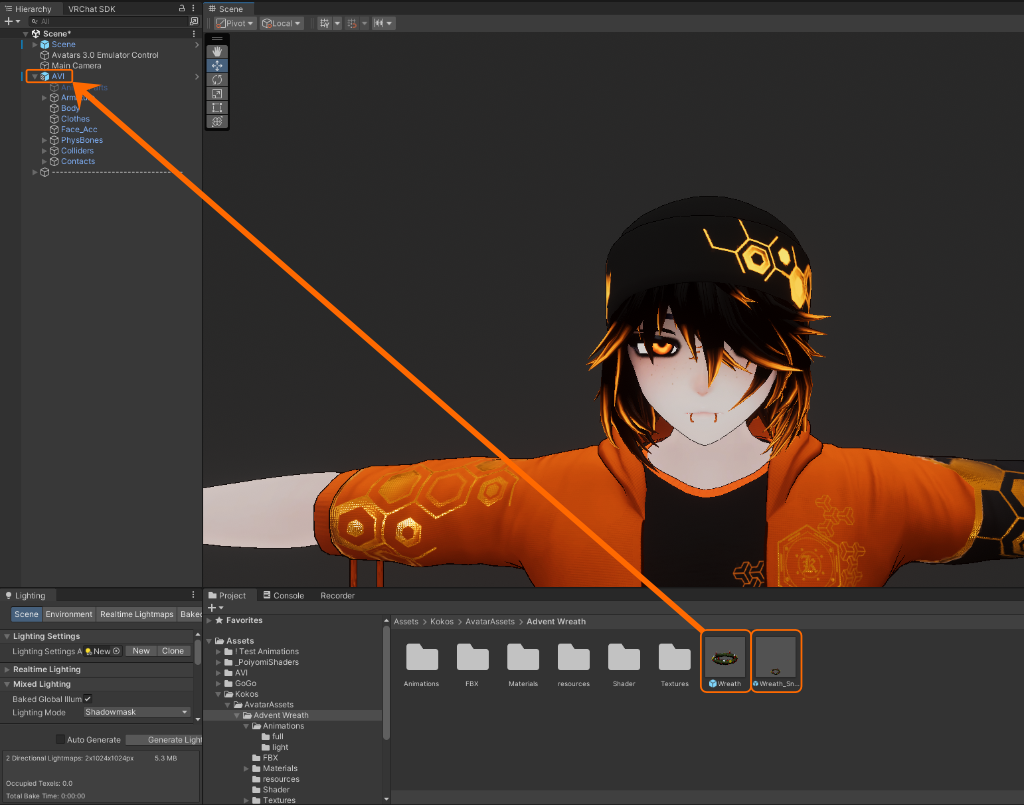The image size is (1024, 805).
Task: Click the Generate Lighting button
Action: click(x=163, y=740)
